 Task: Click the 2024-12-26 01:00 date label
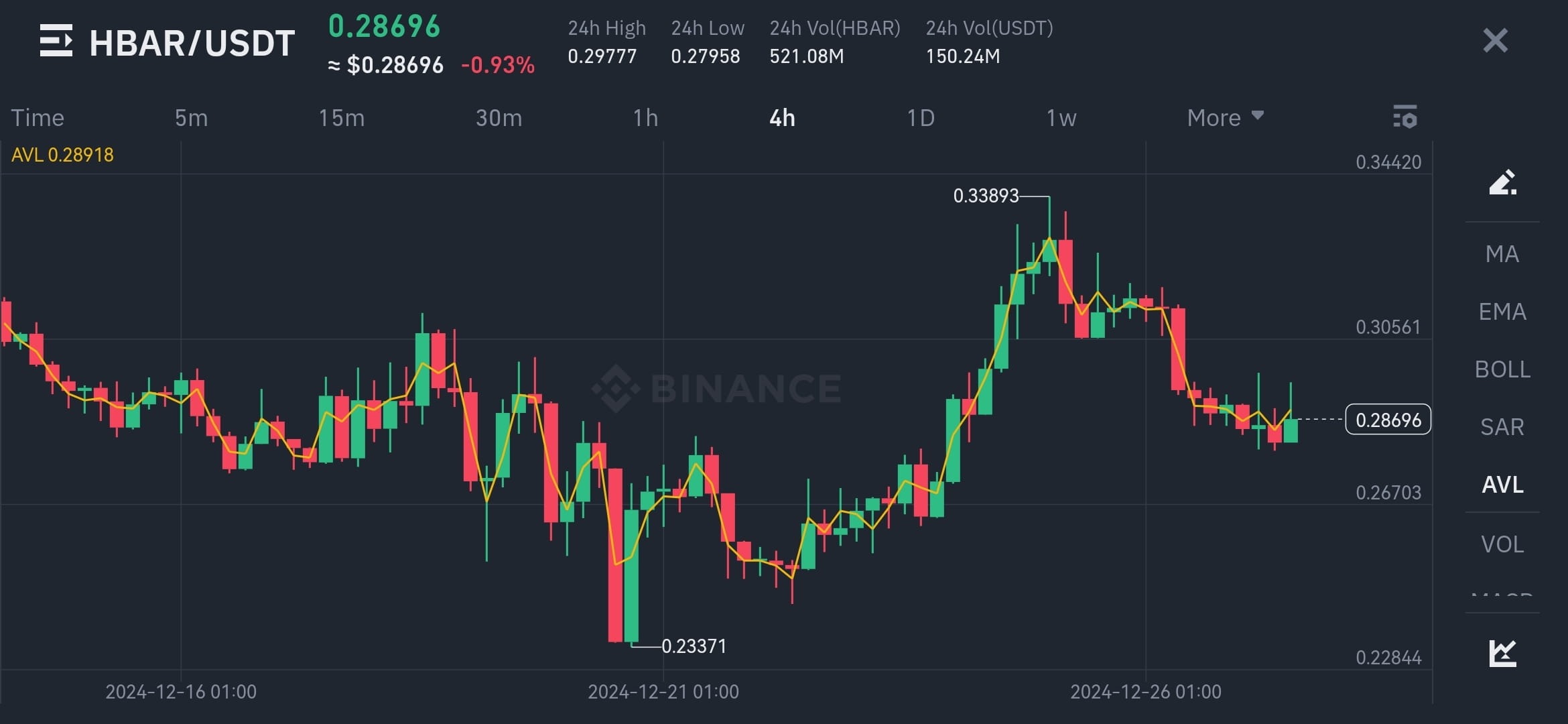click(x=1146, y=692)
